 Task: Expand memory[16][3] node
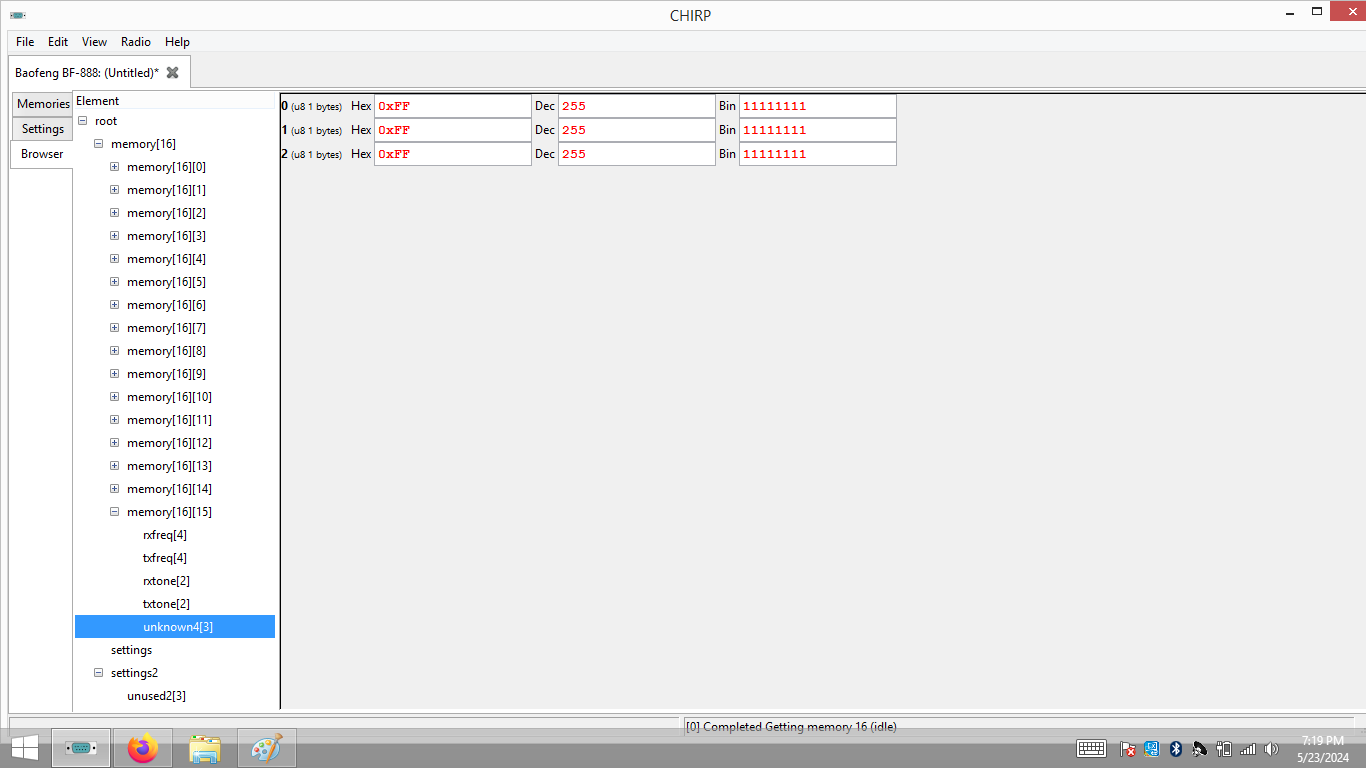(x=115, y=236)
